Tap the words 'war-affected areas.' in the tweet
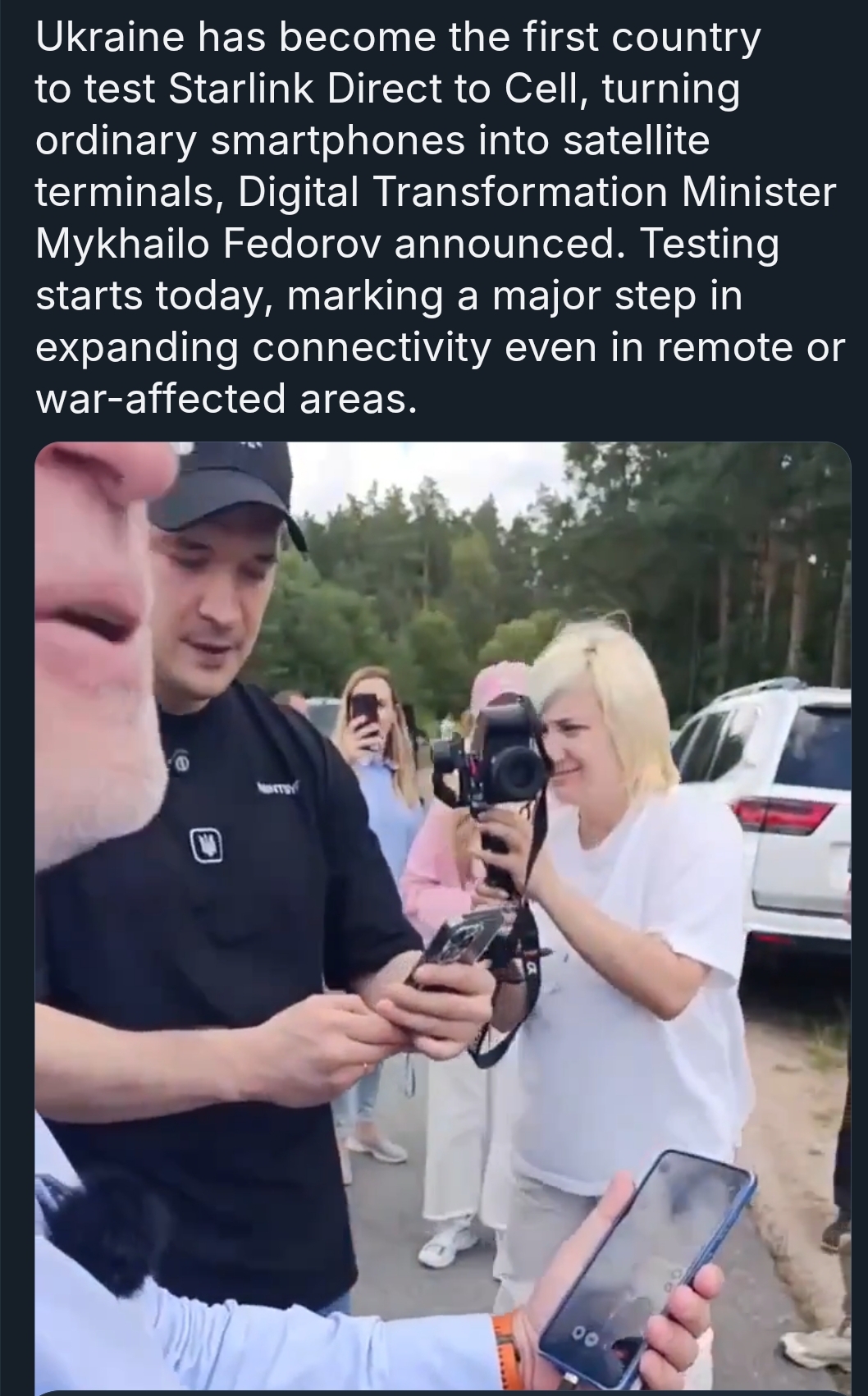The height and width of the screenshot is (1396, 868). (222, 399)
